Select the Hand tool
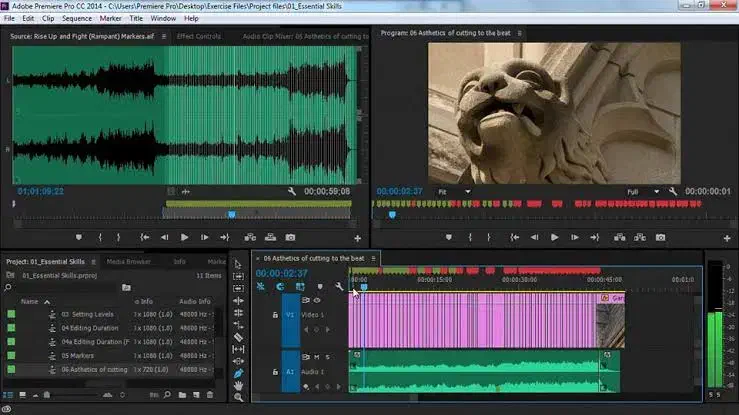 coord(239,385)
